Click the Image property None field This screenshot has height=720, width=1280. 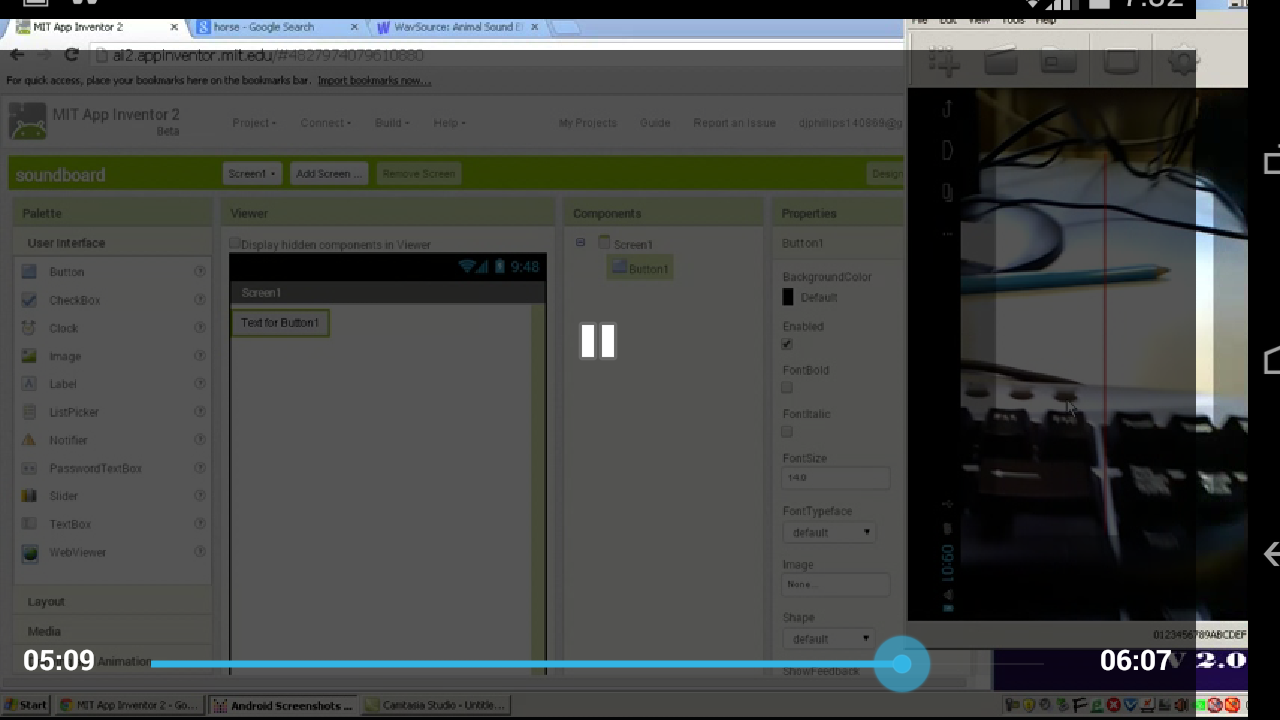tap(835, 584)
